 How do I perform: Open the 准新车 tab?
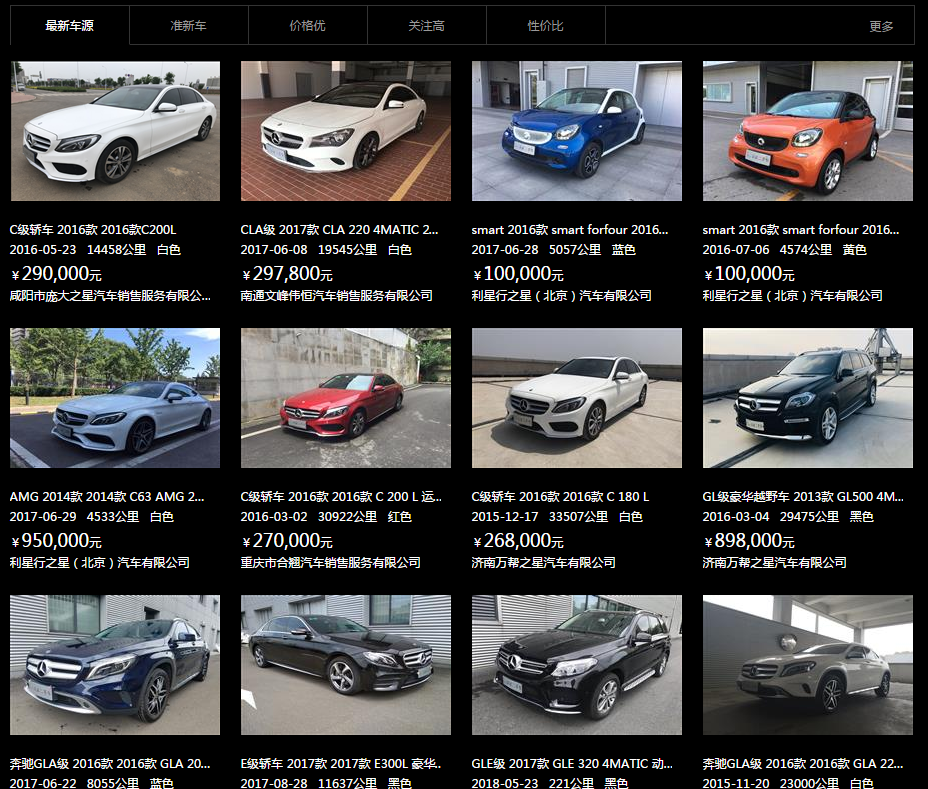click(189, 25)
